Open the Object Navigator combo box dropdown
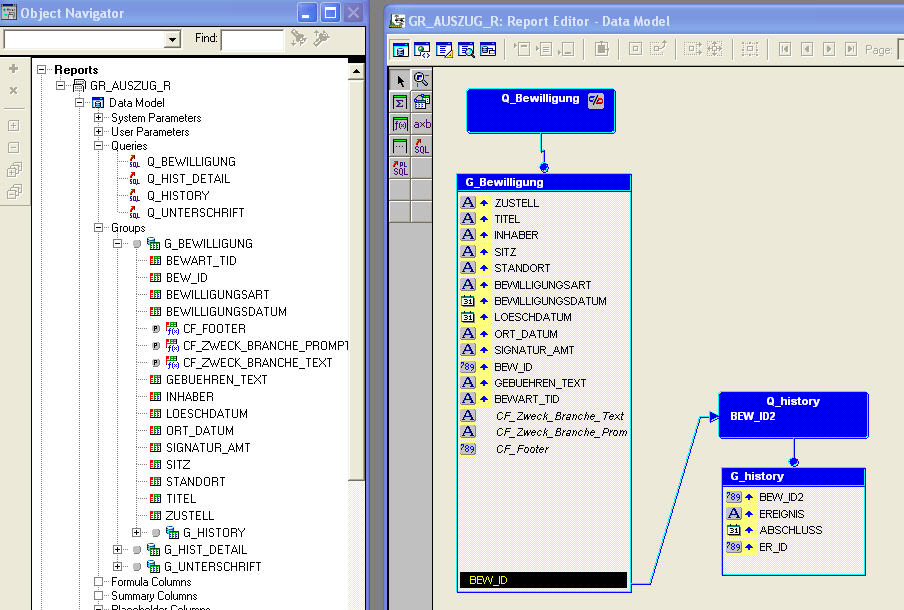 click(x=172, y=39)
